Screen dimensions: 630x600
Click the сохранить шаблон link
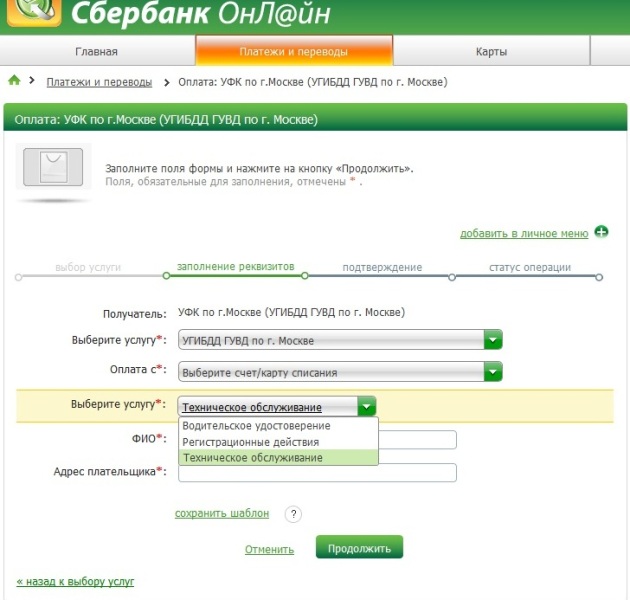coord(222,513)
